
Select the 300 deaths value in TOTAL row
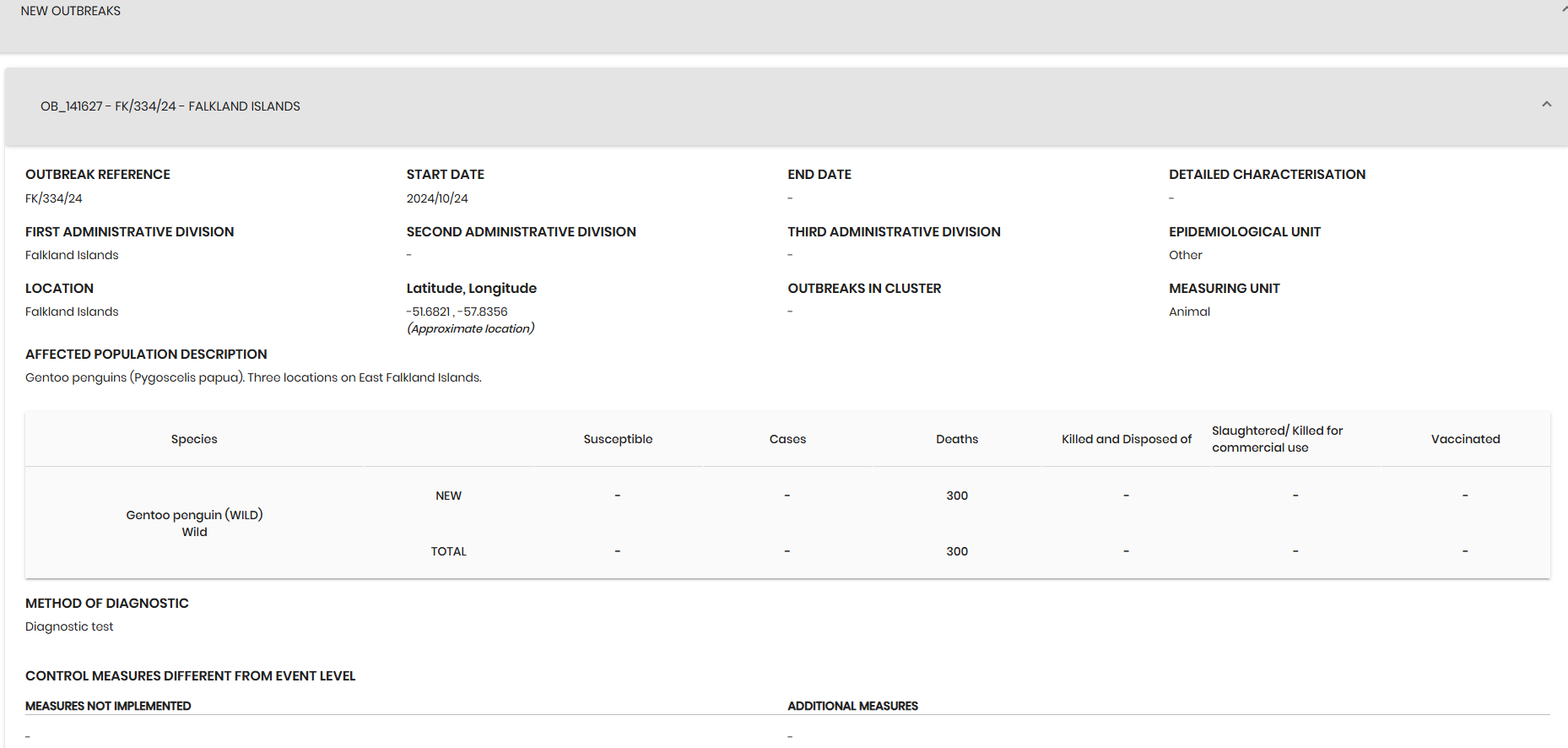(957, 551)
